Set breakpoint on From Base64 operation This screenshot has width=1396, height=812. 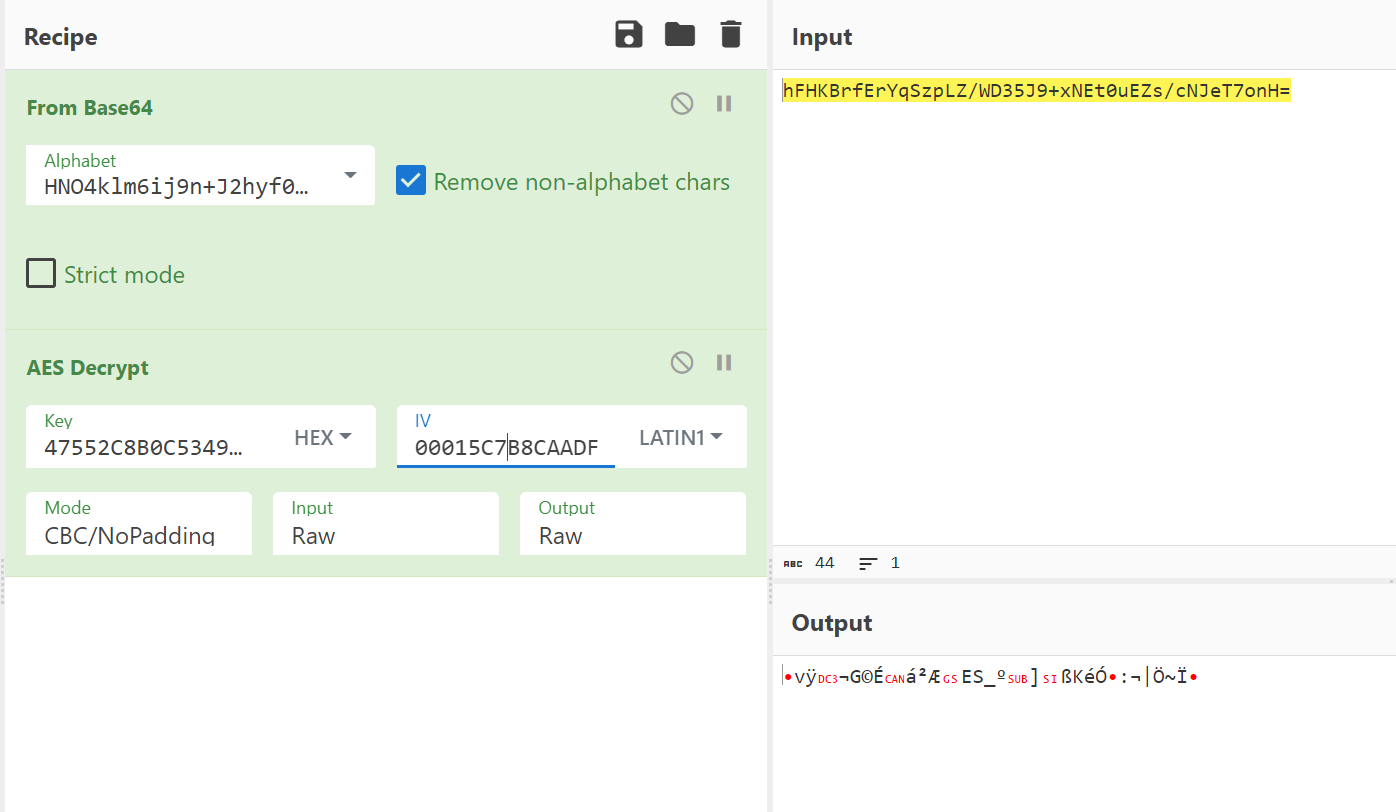pyautogui.click(x=725, y=103)
